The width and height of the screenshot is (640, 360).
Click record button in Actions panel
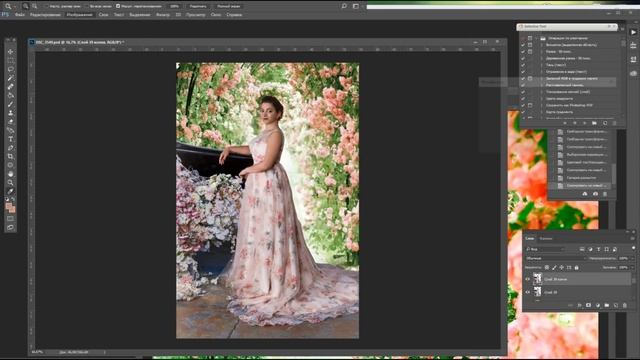pos(575,123)
